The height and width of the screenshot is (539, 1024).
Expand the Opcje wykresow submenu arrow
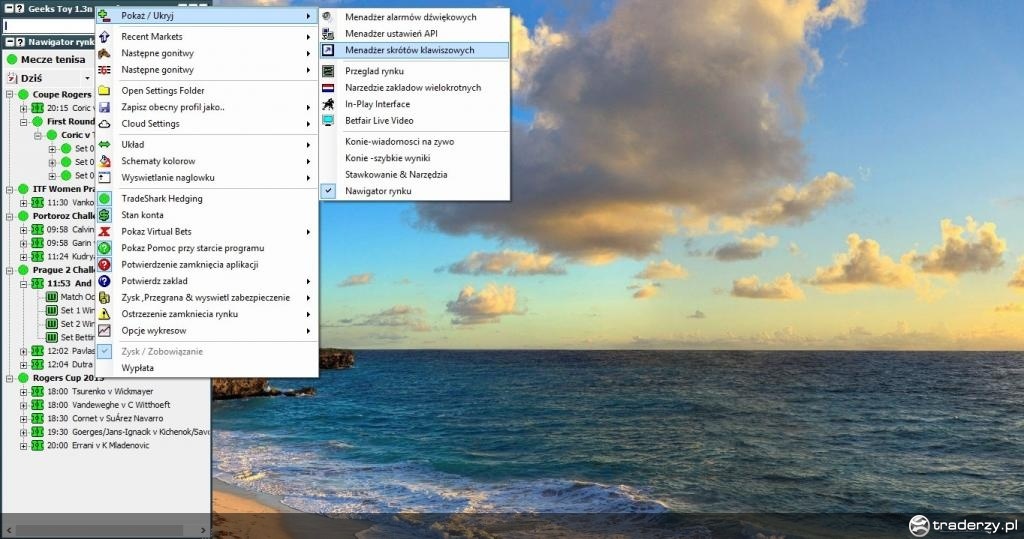pyautogui.click(x=308, y=331)
